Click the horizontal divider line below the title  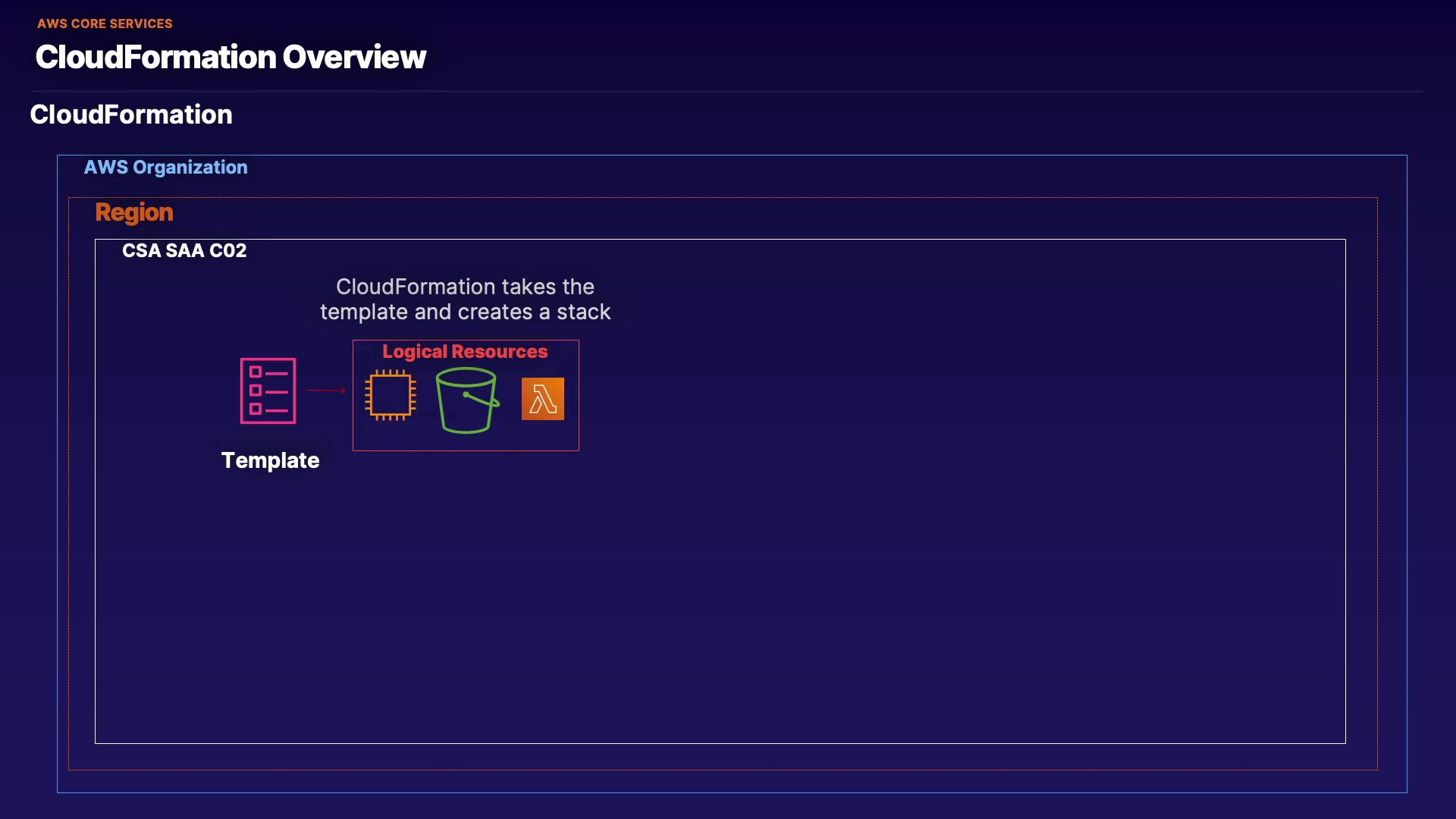[728, 92]
